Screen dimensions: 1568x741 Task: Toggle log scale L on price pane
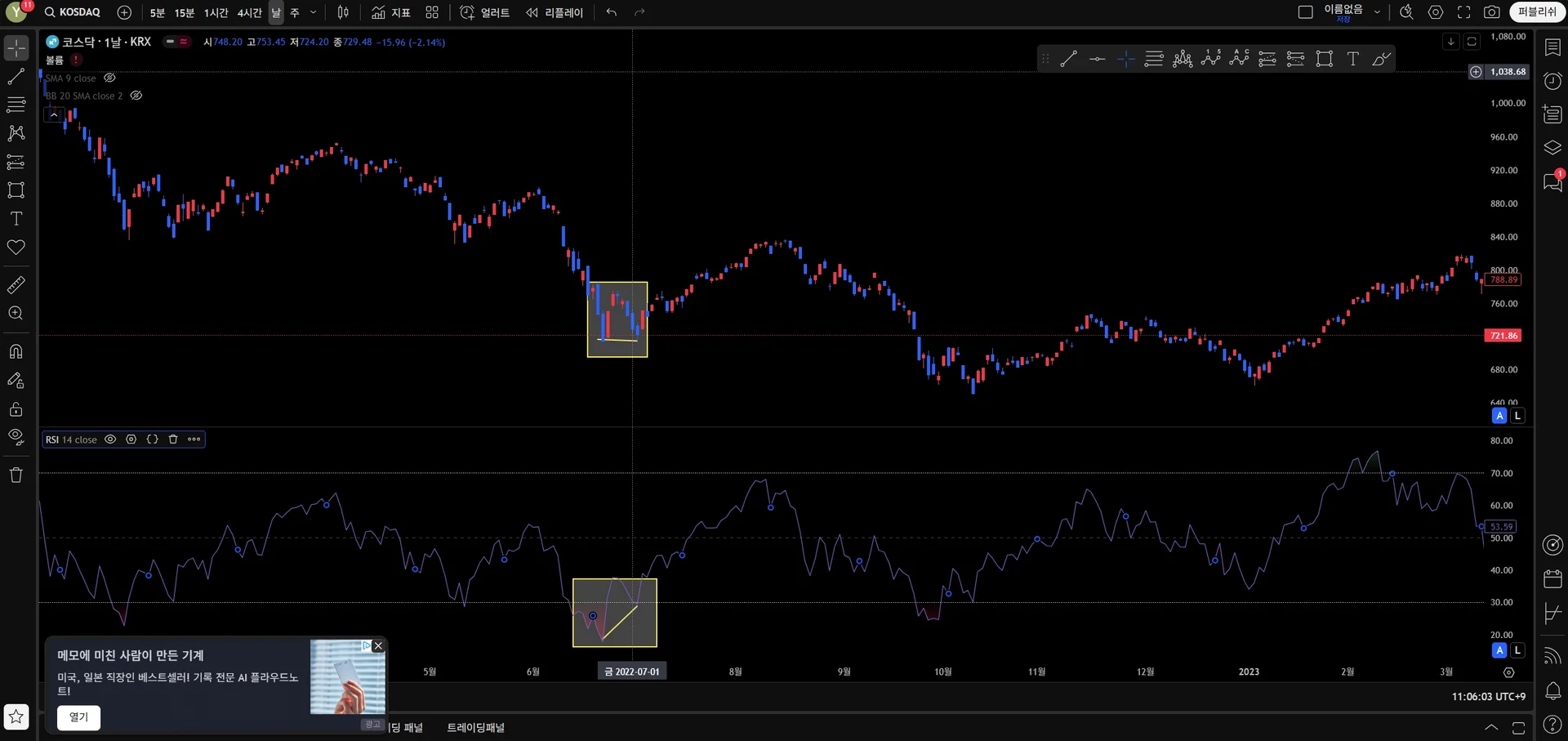1517,416
